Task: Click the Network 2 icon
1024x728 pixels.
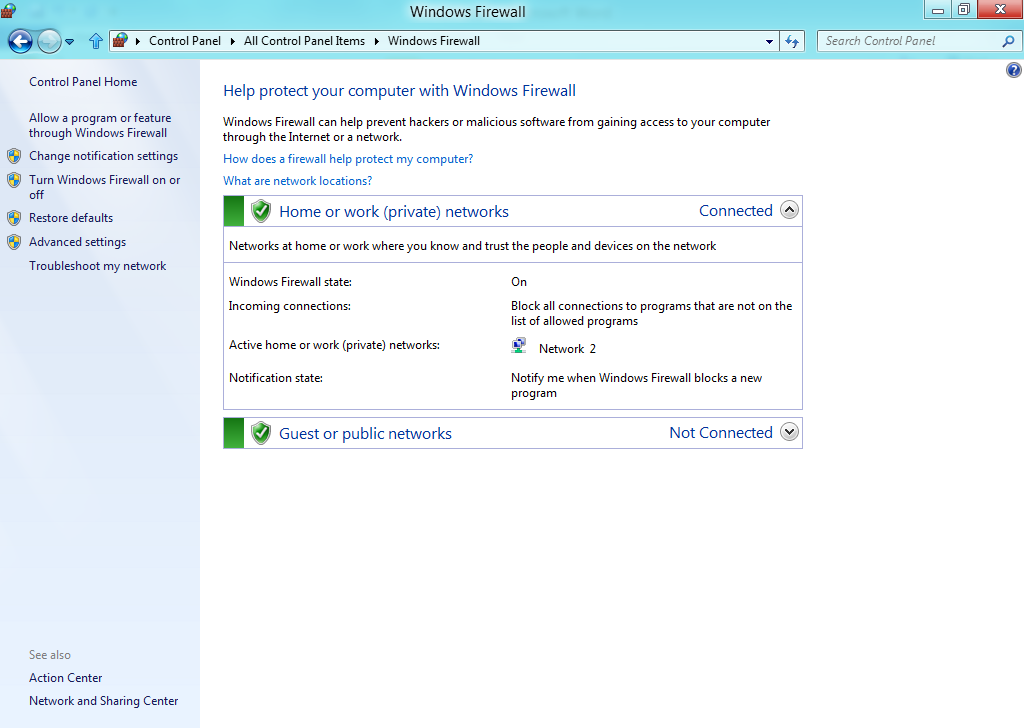Action: click(x=519, y=345)
